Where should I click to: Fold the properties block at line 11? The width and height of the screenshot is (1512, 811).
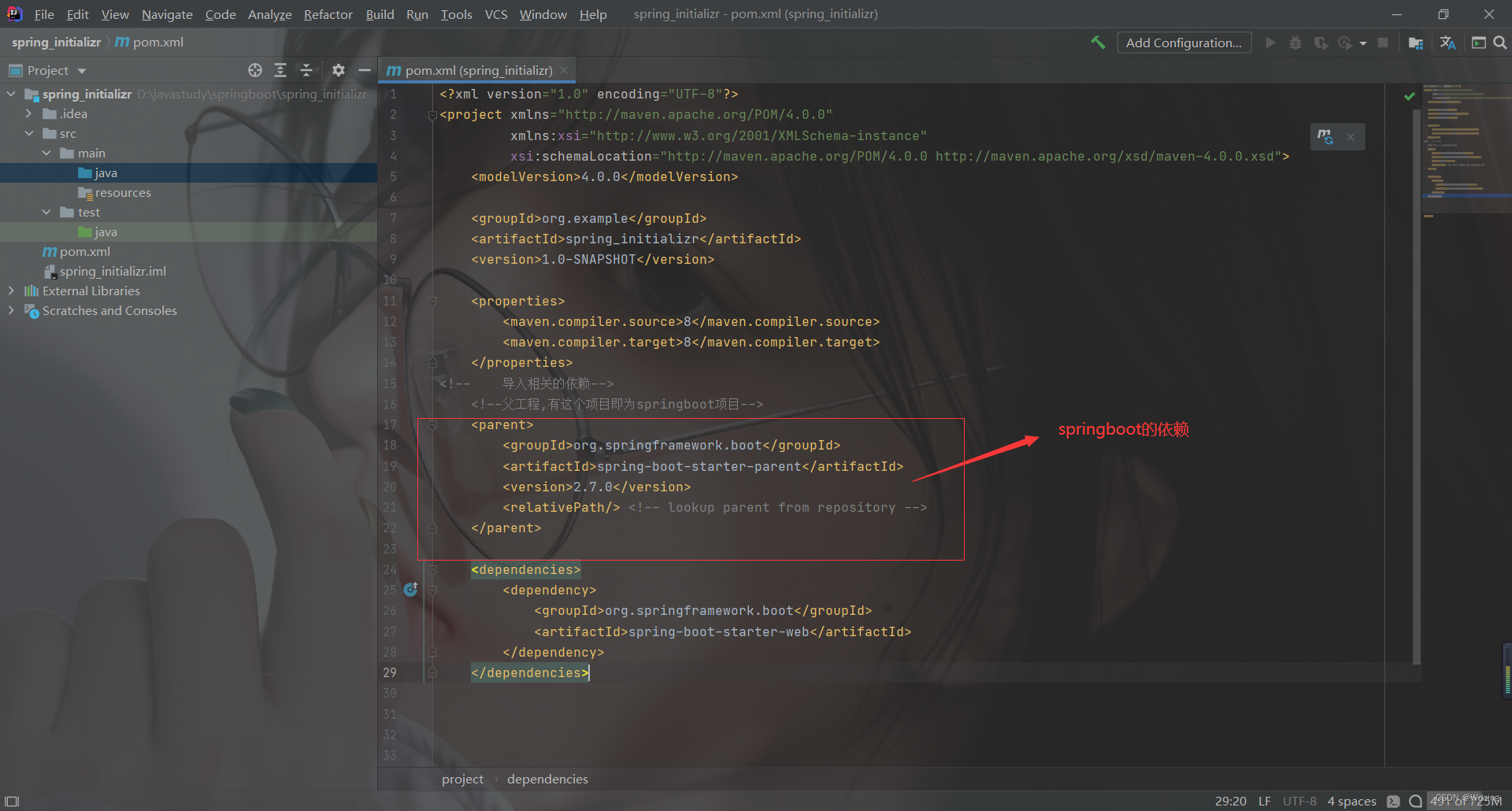tap(432, 301)
